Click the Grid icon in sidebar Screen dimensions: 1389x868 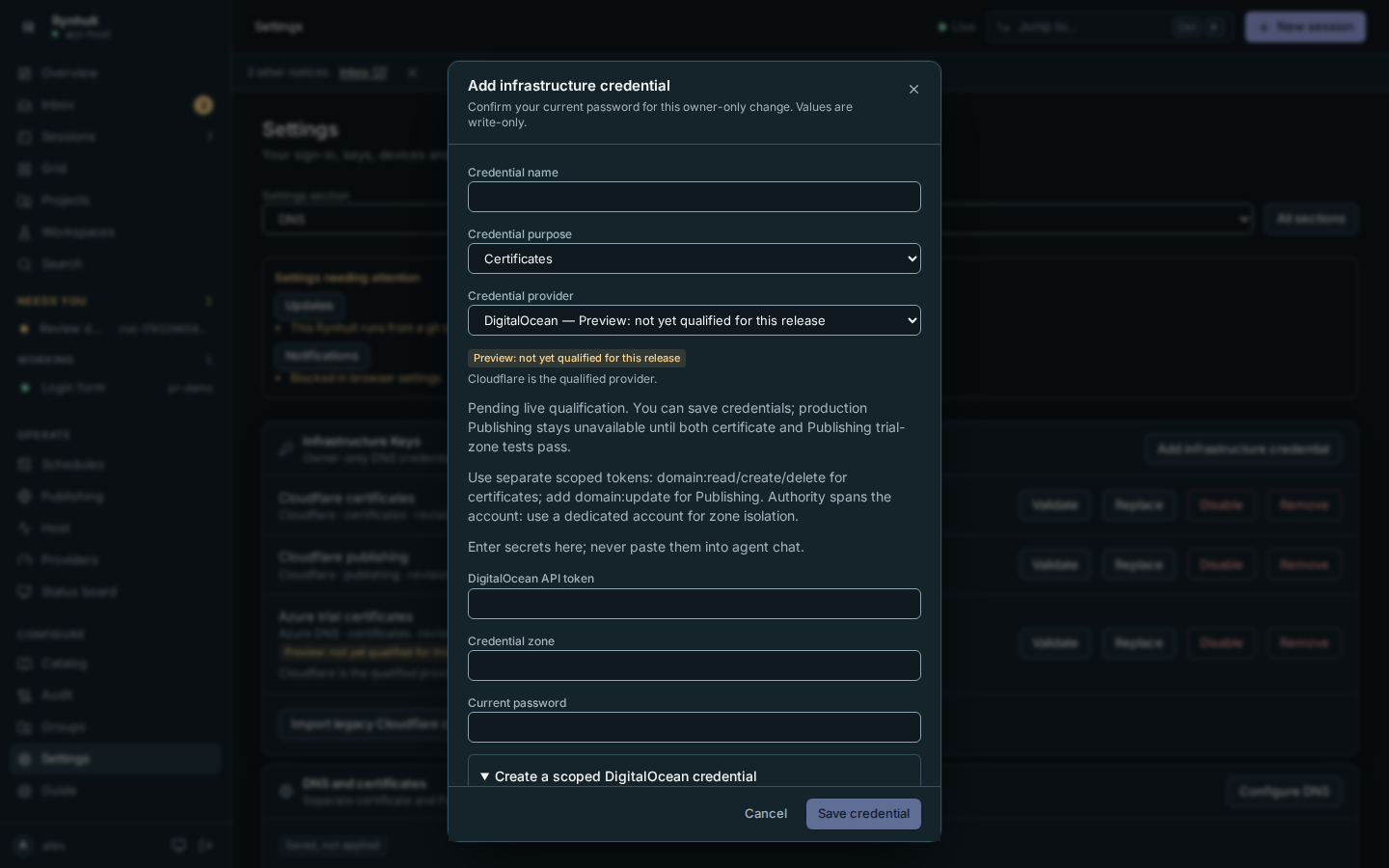(x=25, y=169)
